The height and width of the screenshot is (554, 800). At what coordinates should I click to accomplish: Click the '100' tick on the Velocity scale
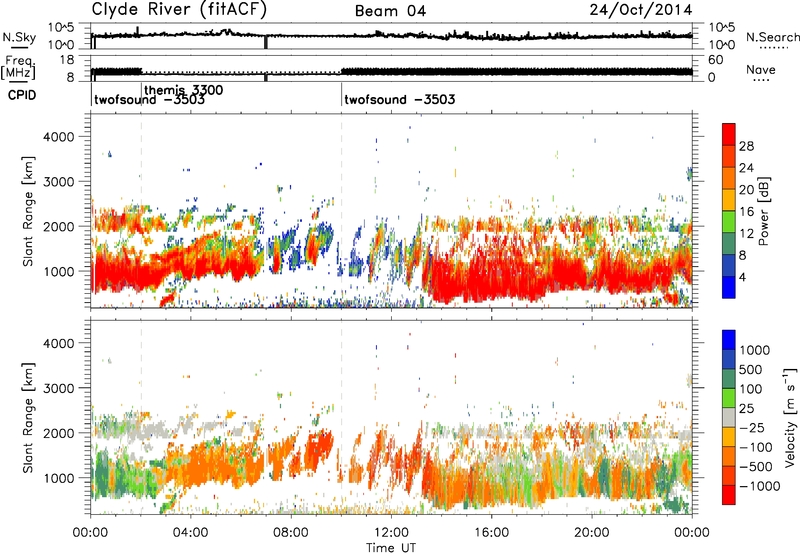pos(751,389)
